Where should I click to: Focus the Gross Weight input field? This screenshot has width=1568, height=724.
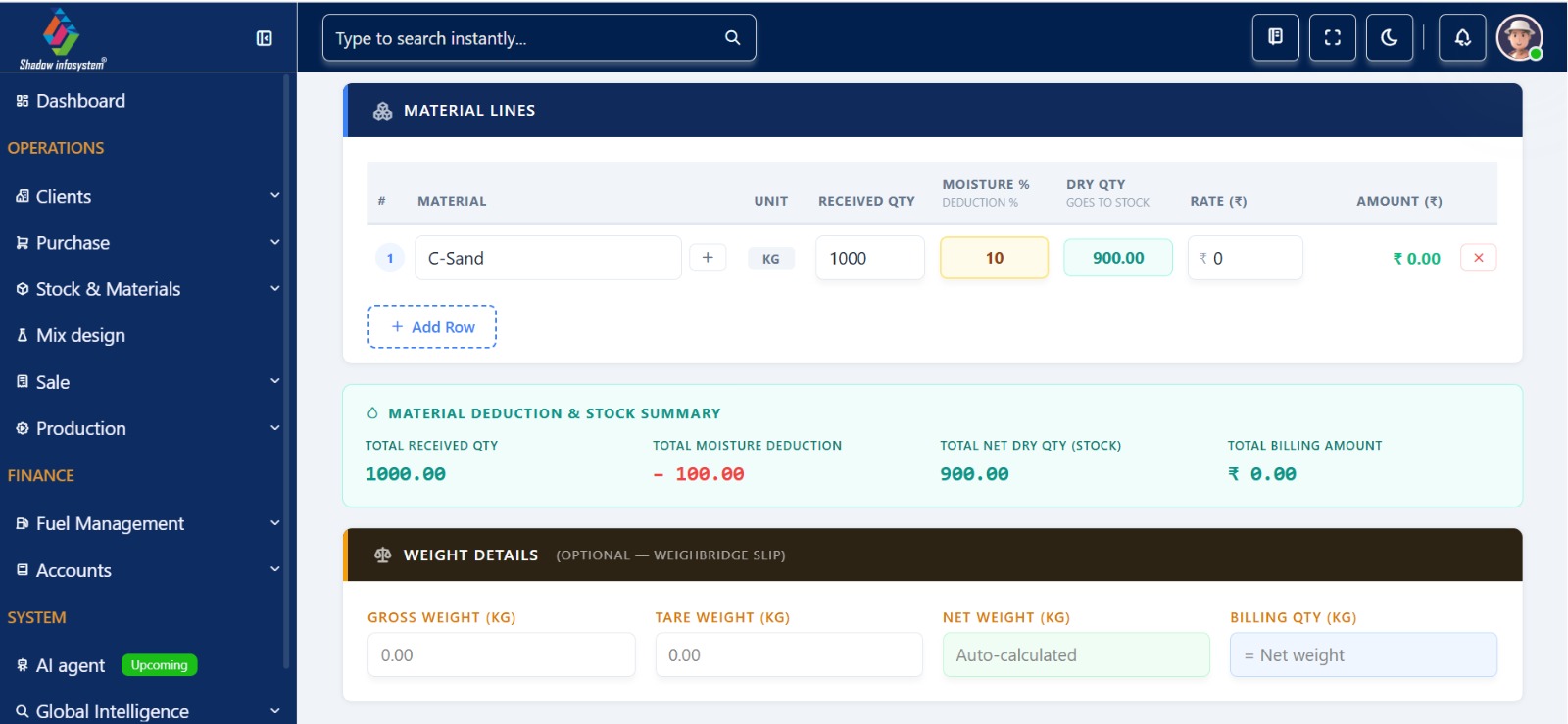(501, 654)
